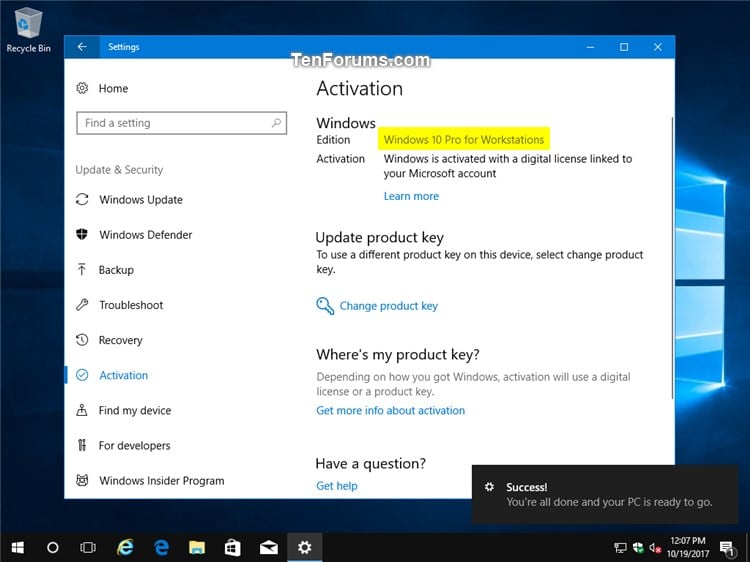Open File Explorer from taskbar
This screenshot has width=750, height=562.
(197, 547)
